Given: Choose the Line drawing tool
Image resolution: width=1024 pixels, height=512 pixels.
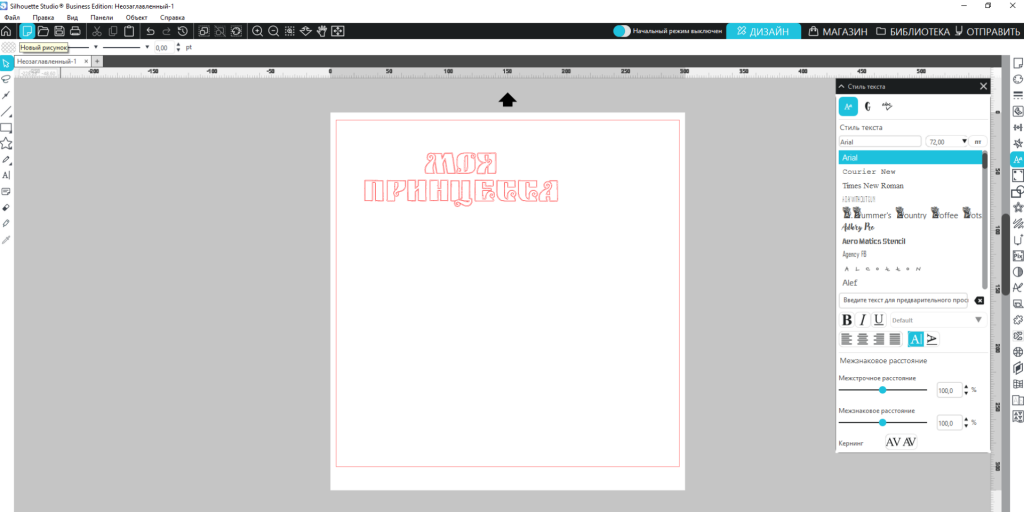Looking at the screenshot, I should [6, 111].
